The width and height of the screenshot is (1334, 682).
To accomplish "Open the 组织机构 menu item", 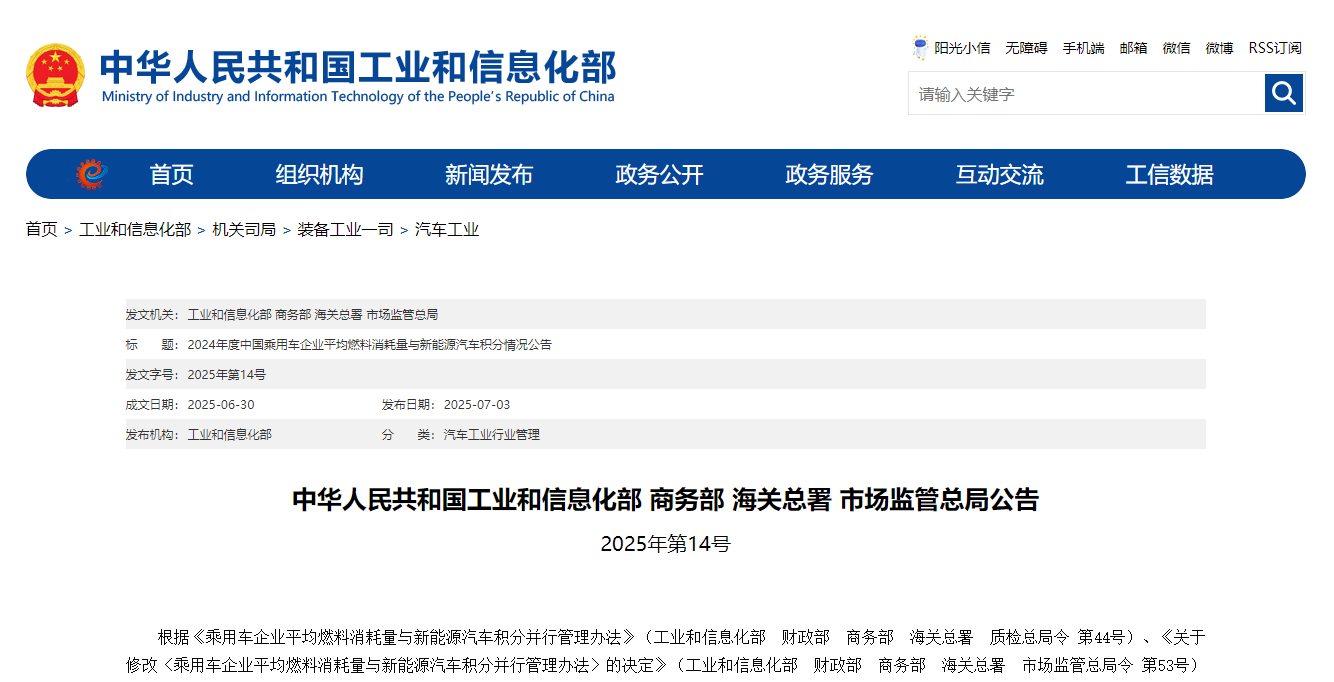I will 319,174.
